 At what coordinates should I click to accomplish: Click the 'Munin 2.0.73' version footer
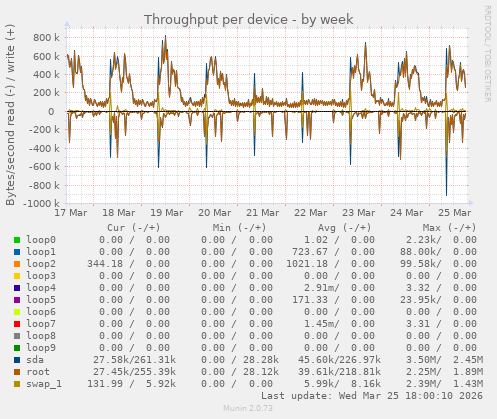(x=248, y=408)
